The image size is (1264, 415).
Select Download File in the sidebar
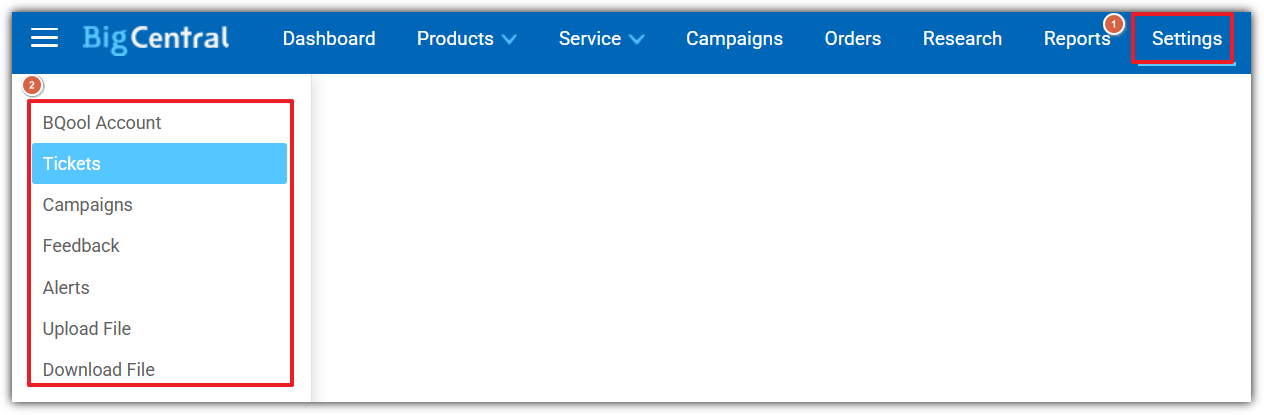coord(99,370)
